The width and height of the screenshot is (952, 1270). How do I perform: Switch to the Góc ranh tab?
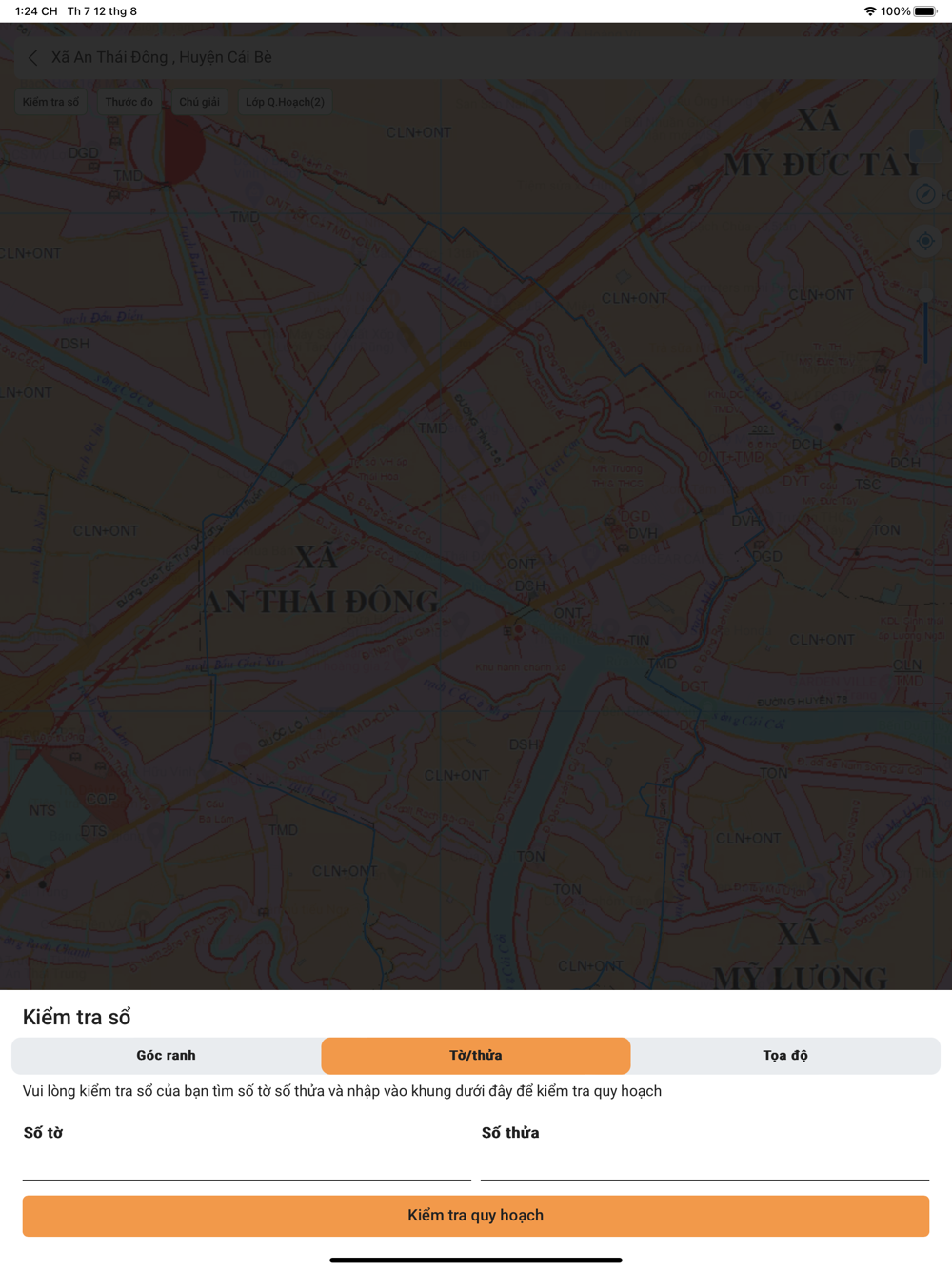167,1056
